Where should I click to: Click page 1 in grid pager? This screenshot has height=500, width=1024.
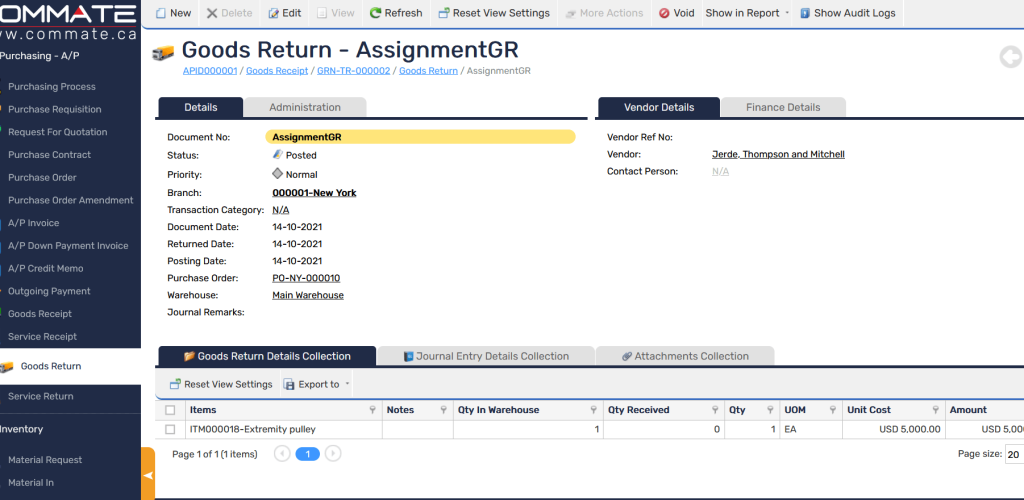307,454
